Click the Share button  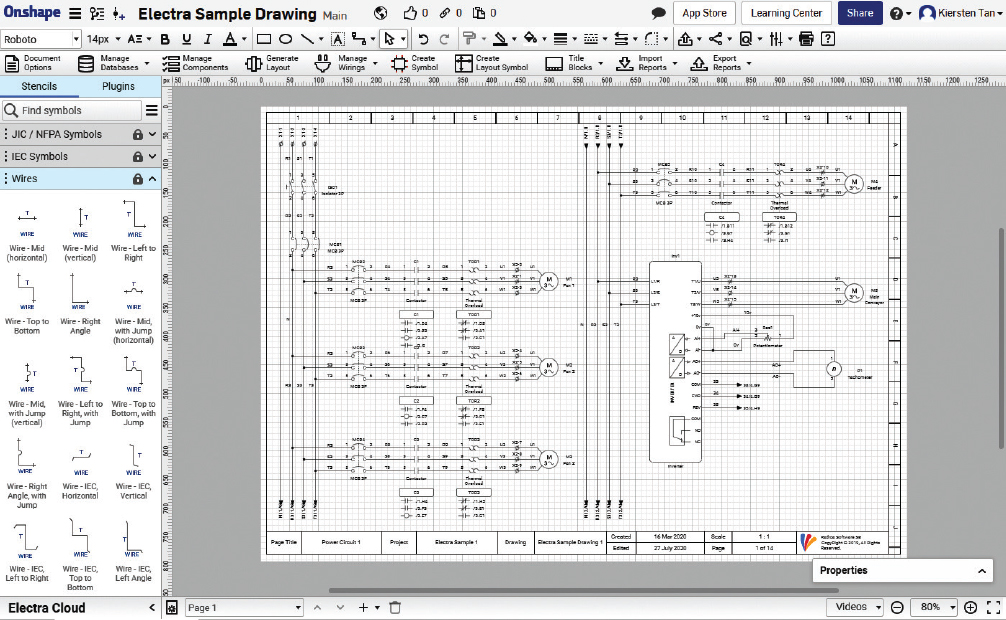tap(859, 13)
